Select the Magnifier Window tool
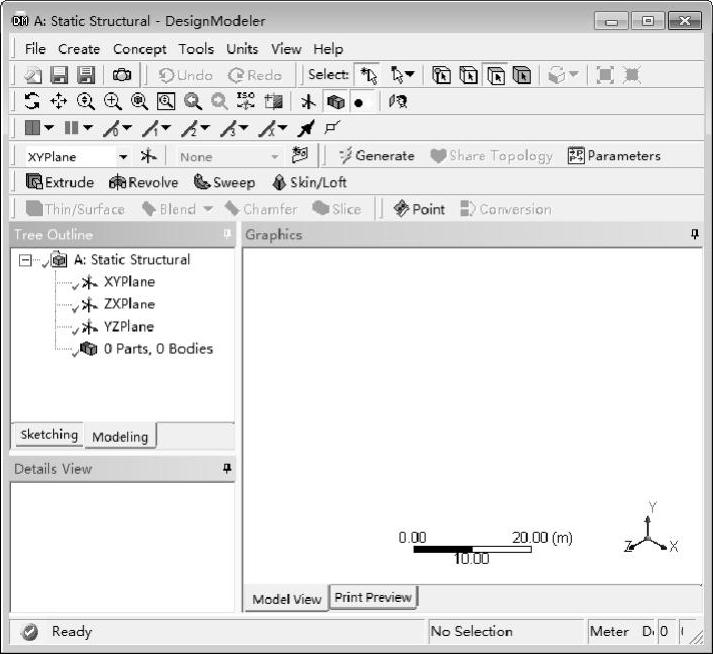The width and height of the screenshot is (713, 654). click(x=166, y=101)
